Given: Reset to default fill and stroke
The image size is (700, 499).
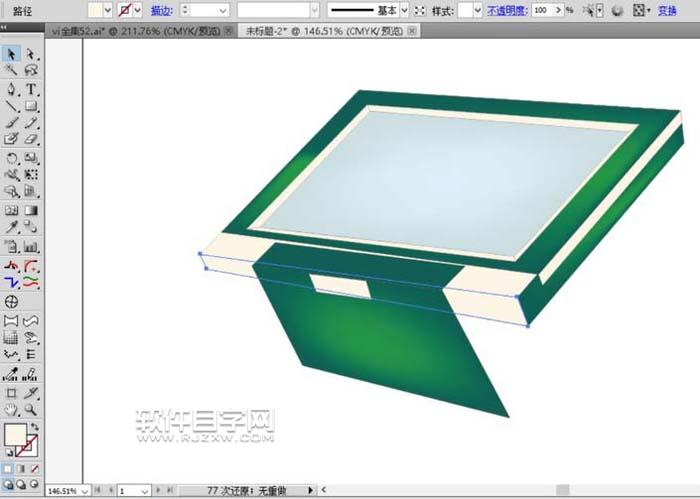Looking at the screenshot, I should click(x=8, y=453).
